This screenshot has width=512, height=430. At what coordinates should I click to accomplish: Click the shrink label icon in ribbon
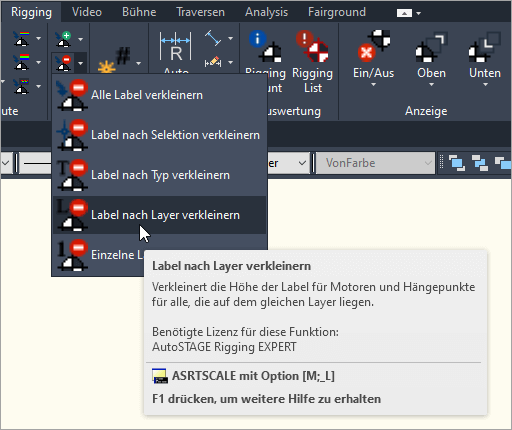pyautogui.click(x=64, y=63)
